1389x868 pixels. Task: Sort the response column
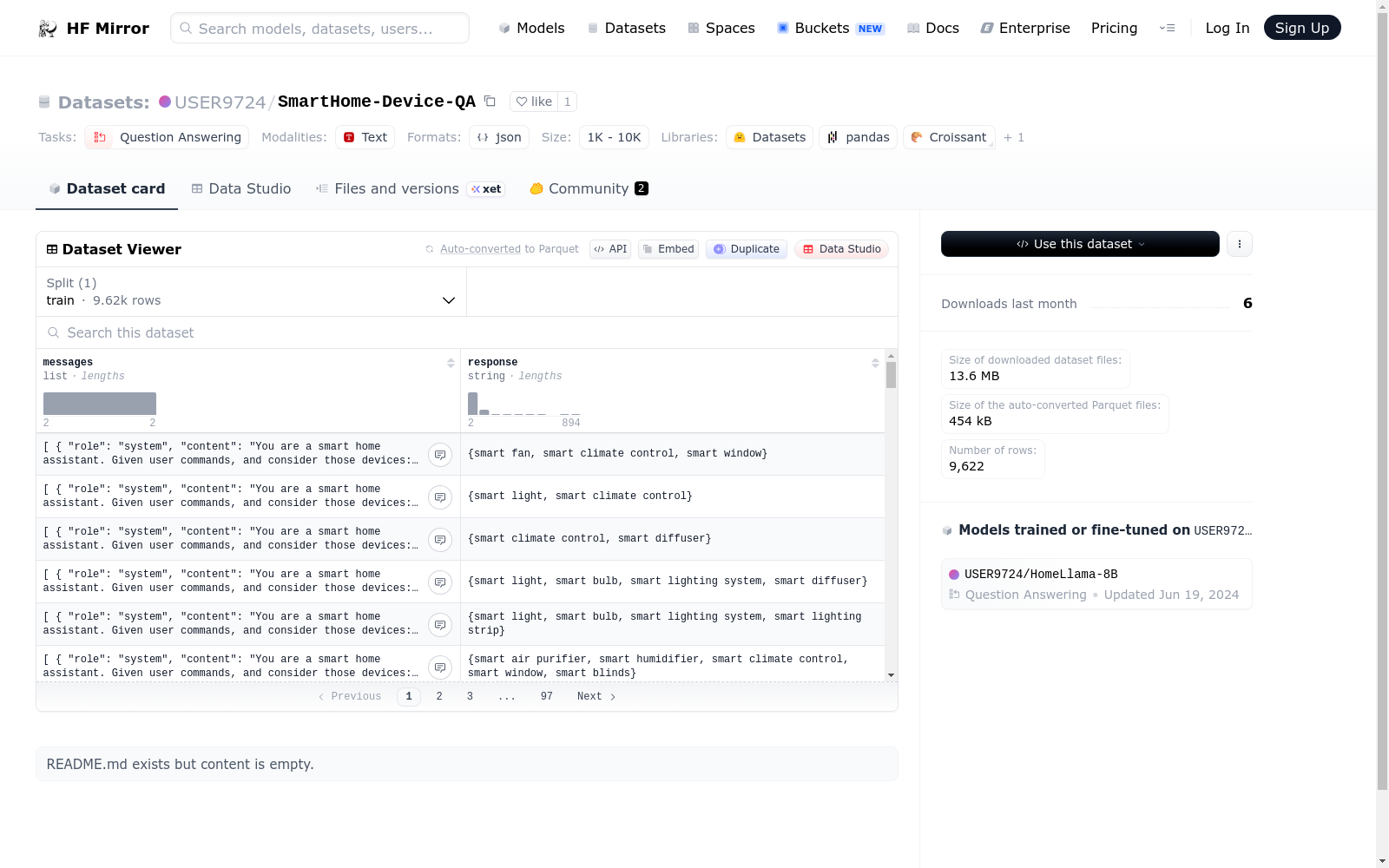pos(875,363)
